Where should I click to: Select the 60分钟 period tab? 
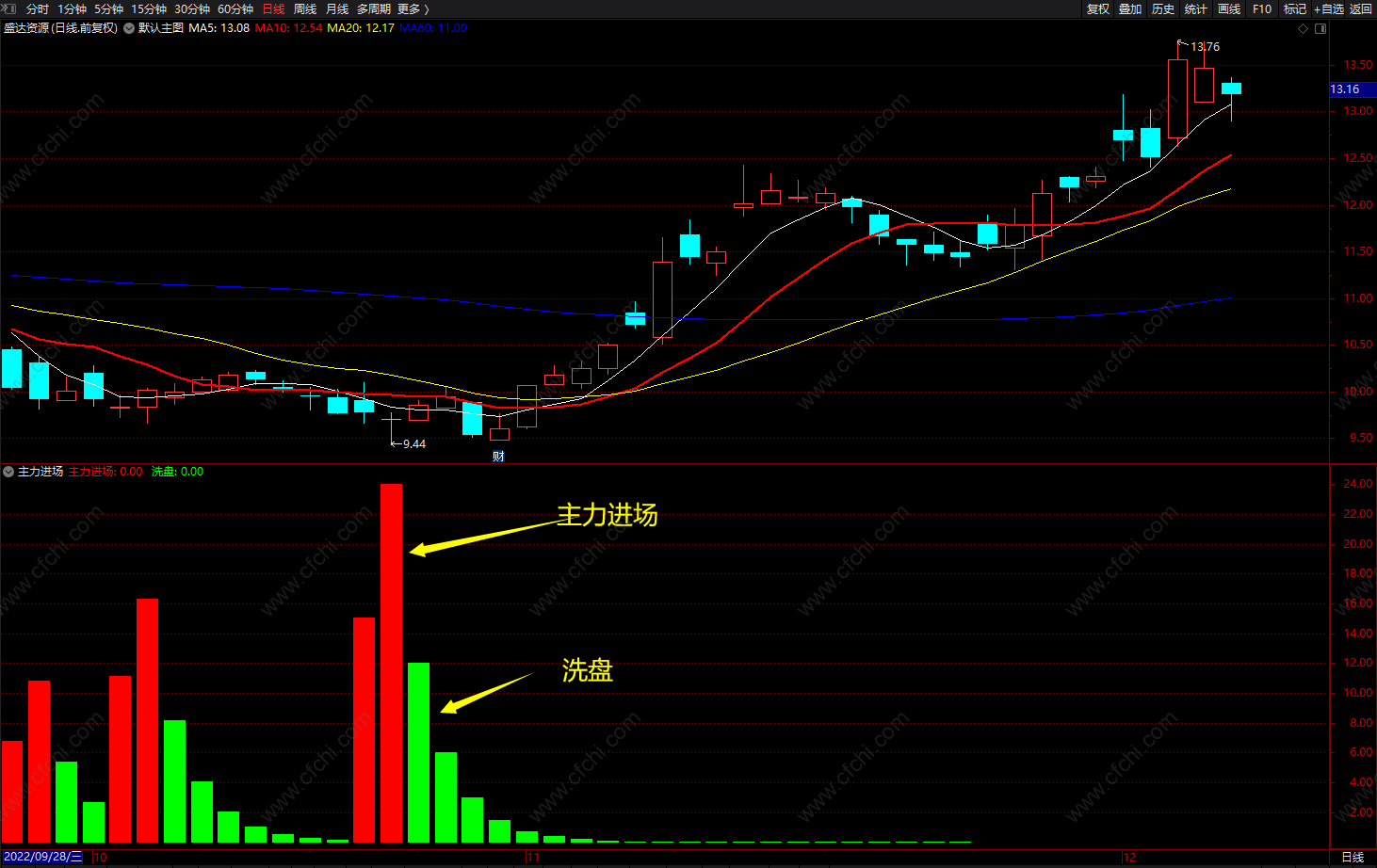pos(235,8)
